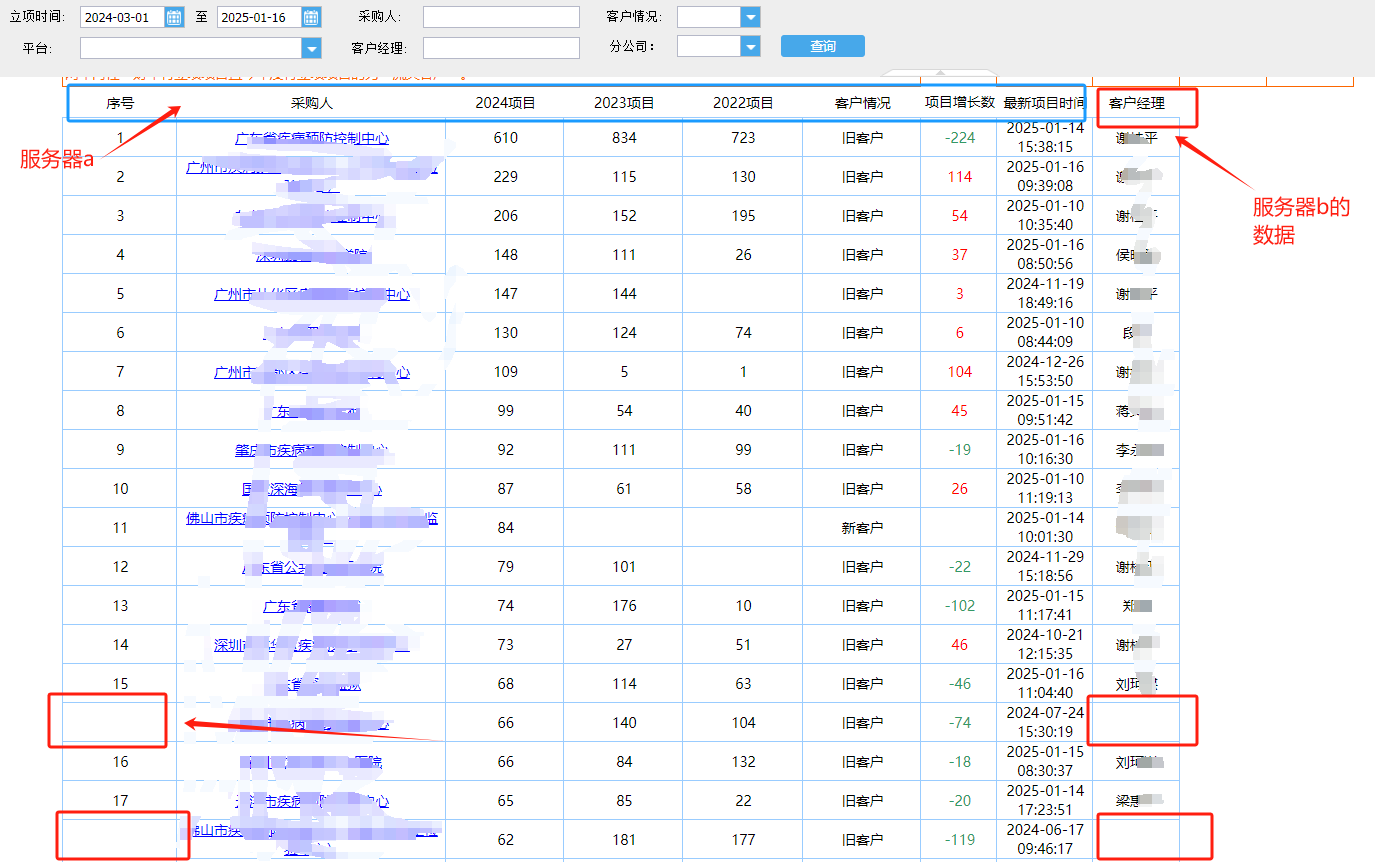Collapse the filter panel using the small arrow tab

[937, 72]
